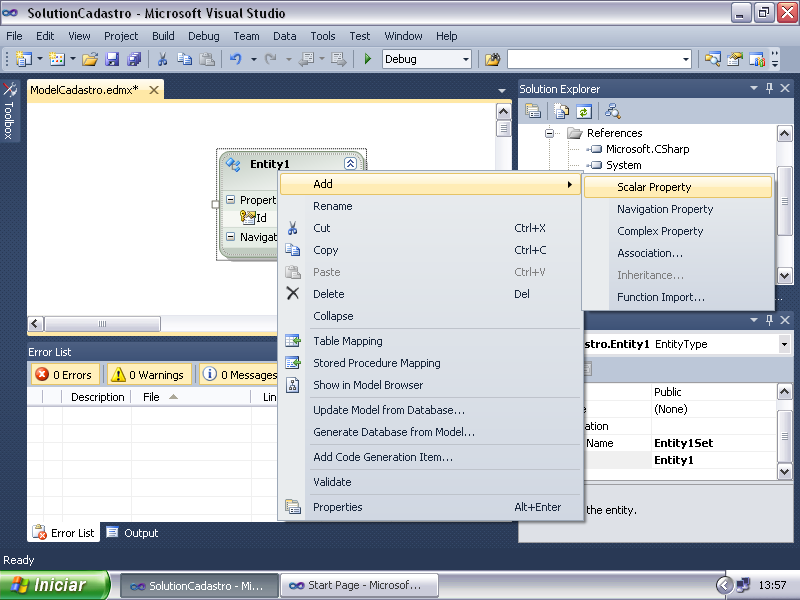Pin the Solution Explorer panel with auto-hide
This screenshot has width=800, height=600.
point(769,88)
